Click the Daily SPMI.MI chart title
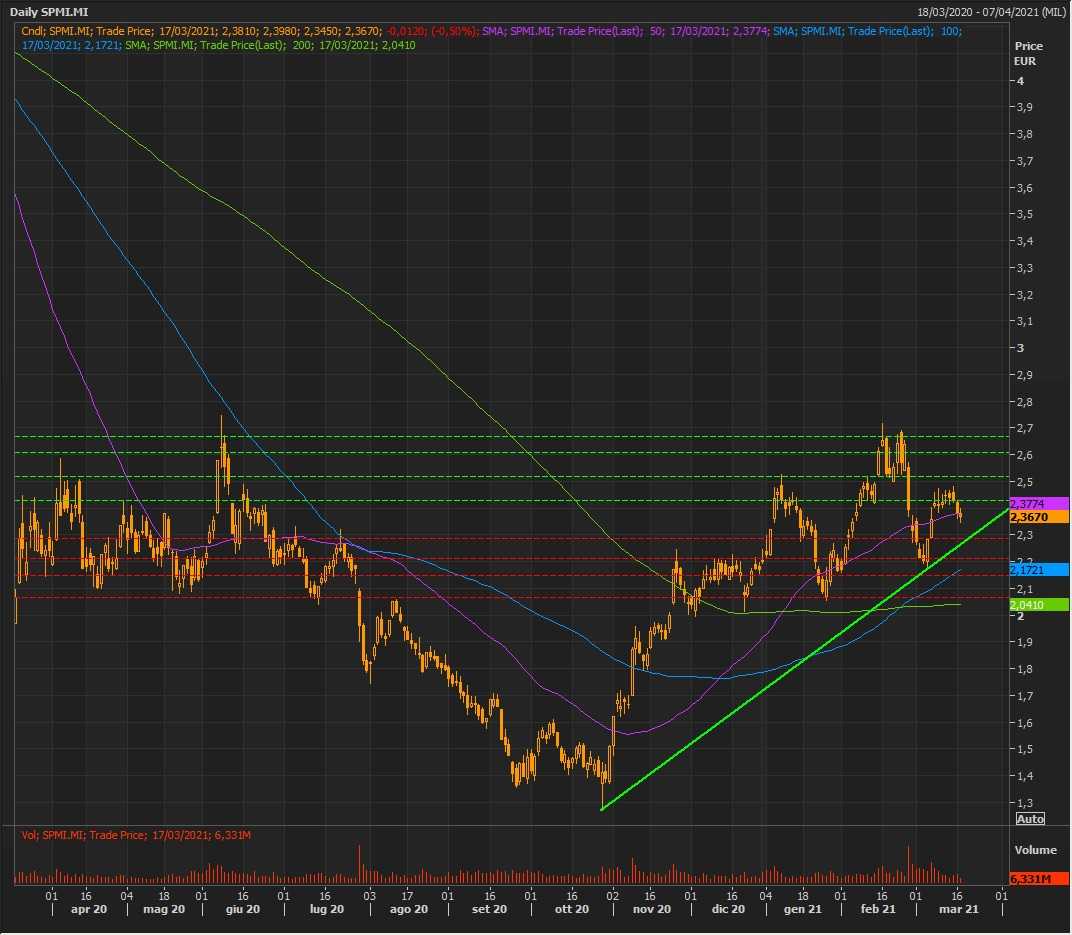Image resolution: width=1072 pixels, height=935 pixels. tap(52, 12)
